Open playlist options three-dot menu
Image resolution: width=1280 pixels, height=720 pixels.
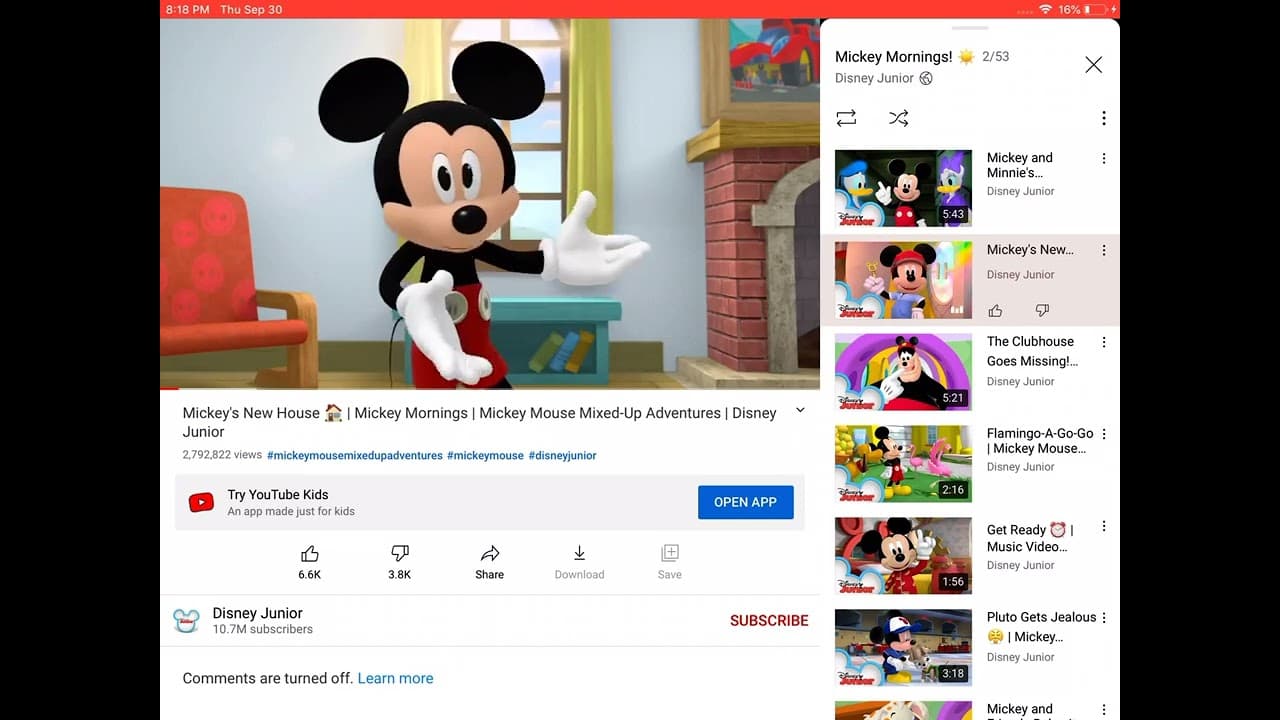point(1104,118)
